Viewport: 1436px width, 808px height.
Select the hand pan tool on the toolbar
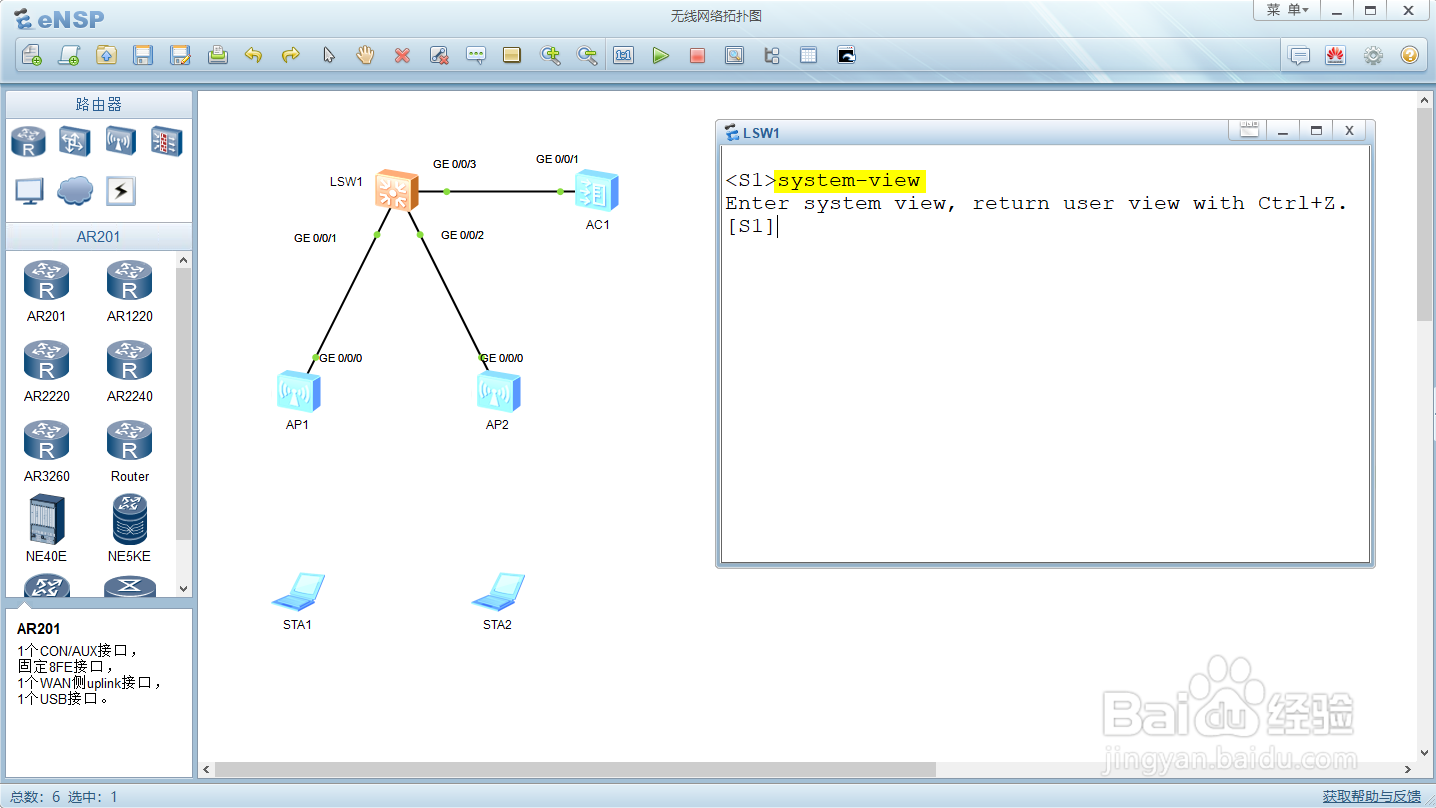point(365,55)
